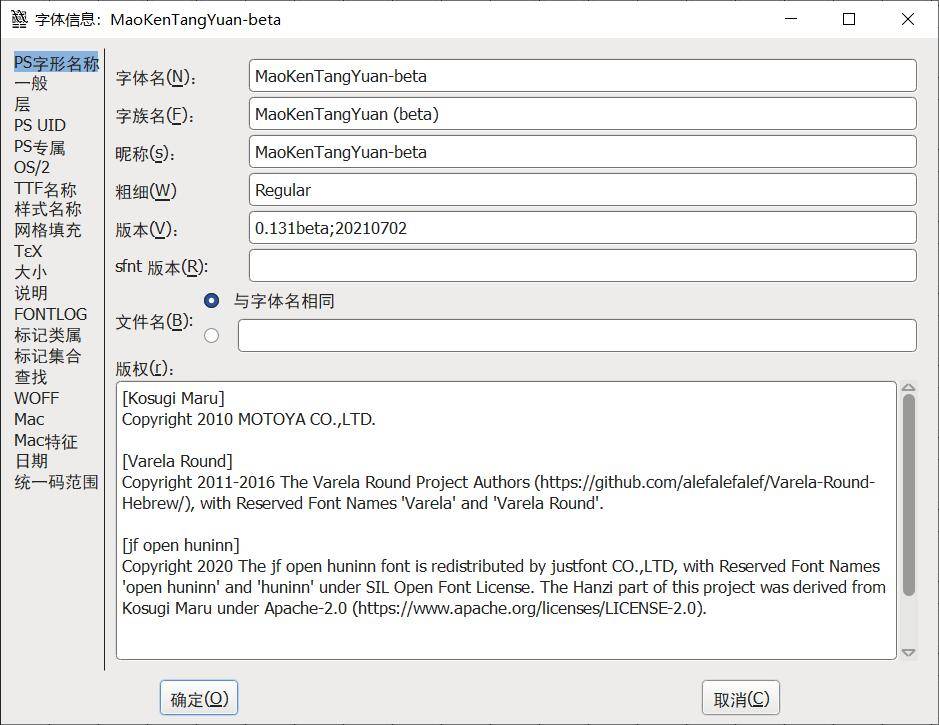This screenshot has width=939, height=725.
Task: Click the copyright scrollbar down arrow
Action: click(908, 653)
